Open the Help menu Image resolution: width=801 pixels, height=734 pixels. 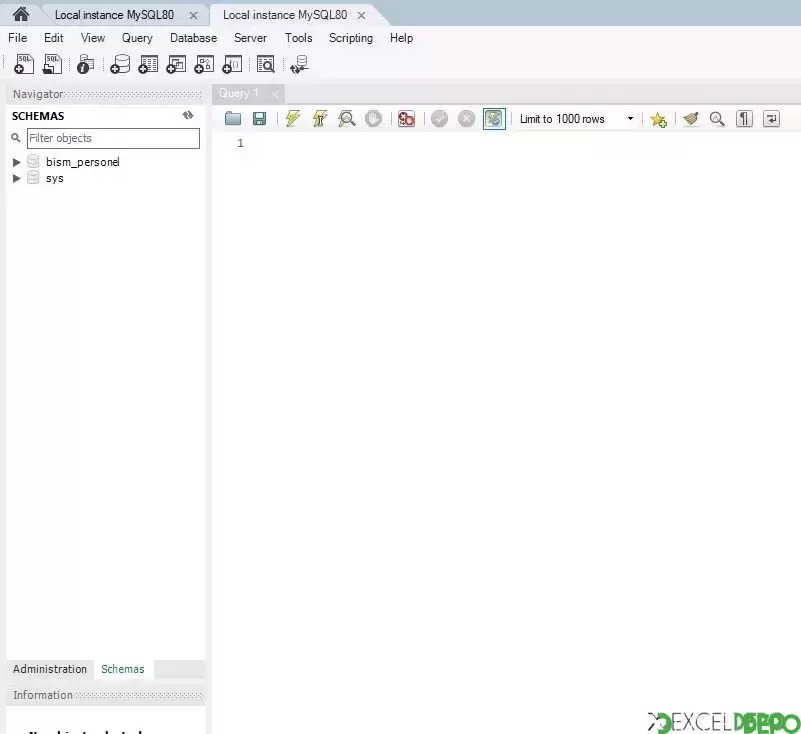(x=402, y=38)
